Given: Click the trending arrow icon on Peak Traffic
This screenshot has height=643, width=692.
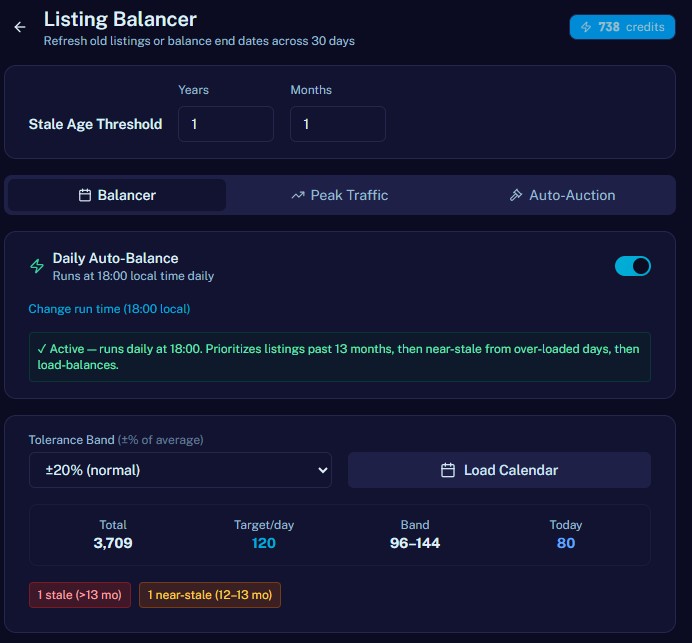Looking at the screenshot, I should [298, 195].
